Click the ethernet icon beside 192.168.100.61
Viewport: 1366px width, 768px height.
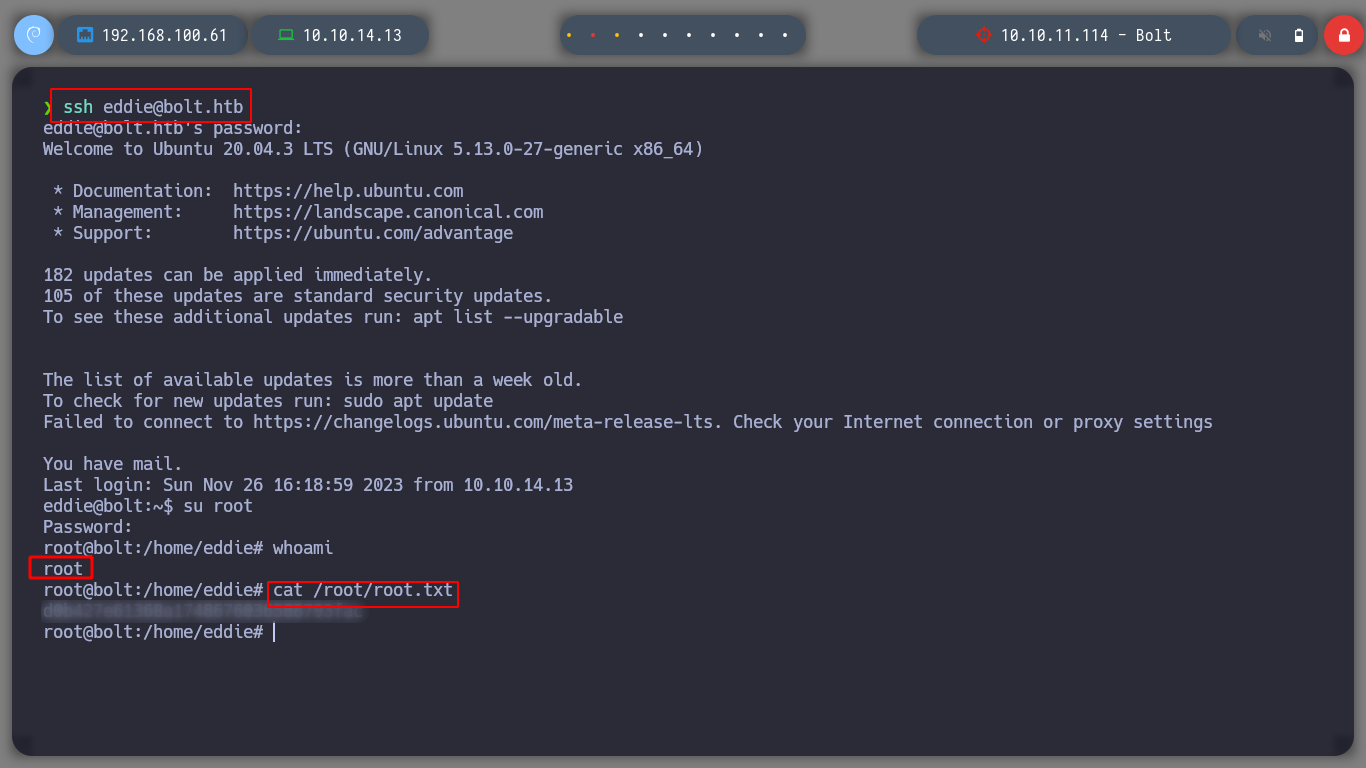pos(85,35)
